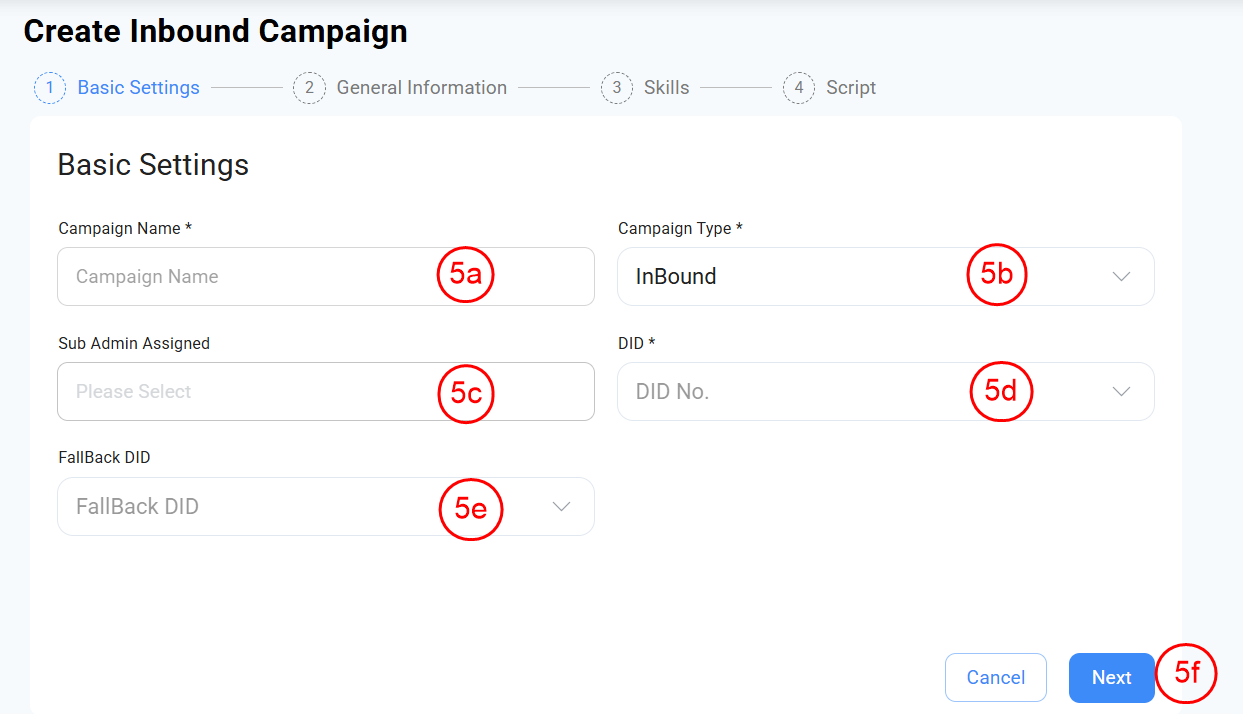1243x714 pixels.
Task: Click the red 5f annotation marker
Action: [1186, 674]
